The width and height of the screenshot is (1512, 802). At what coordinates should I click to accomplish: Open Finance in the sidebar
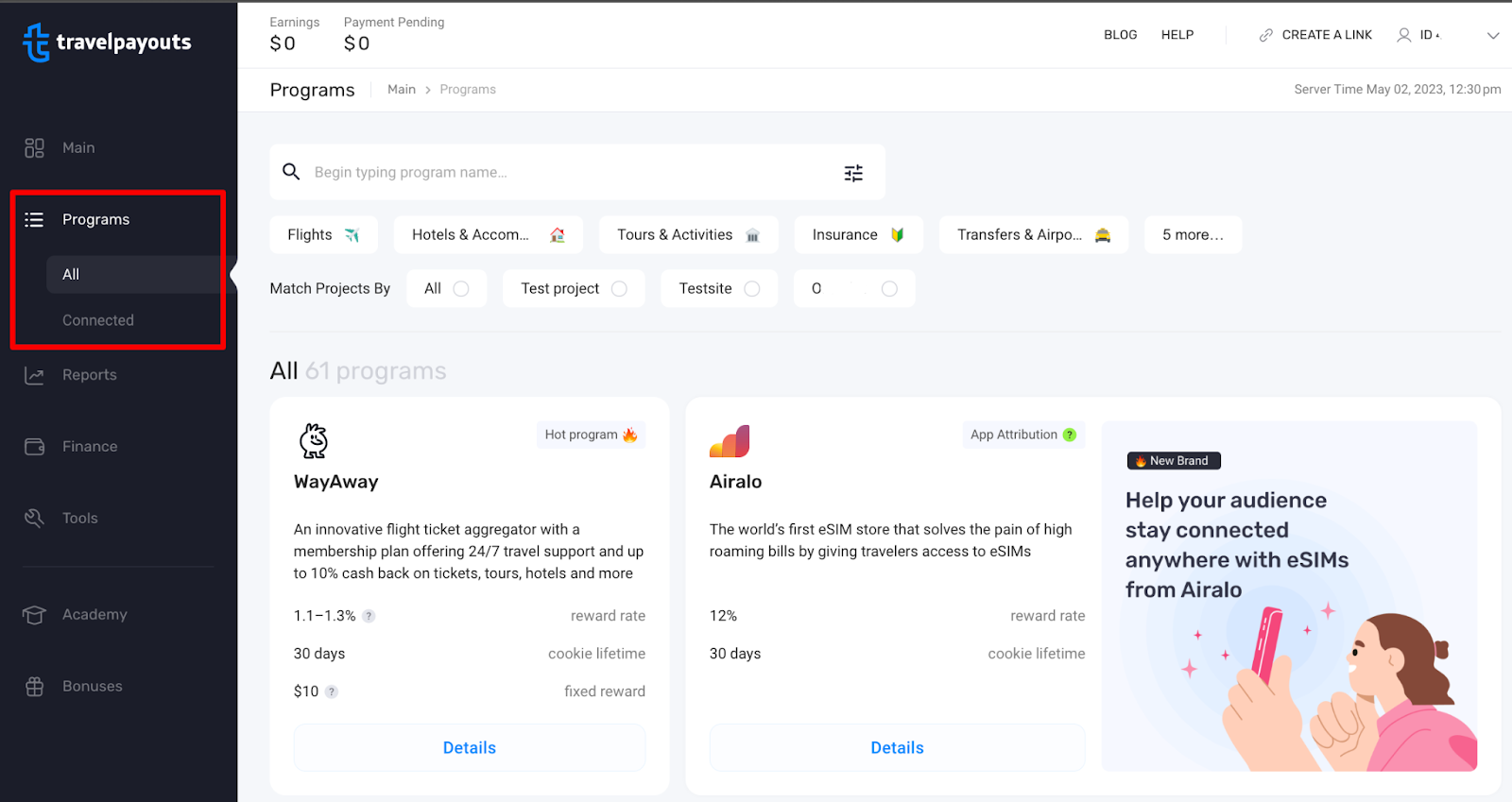[x=90, y=447]
